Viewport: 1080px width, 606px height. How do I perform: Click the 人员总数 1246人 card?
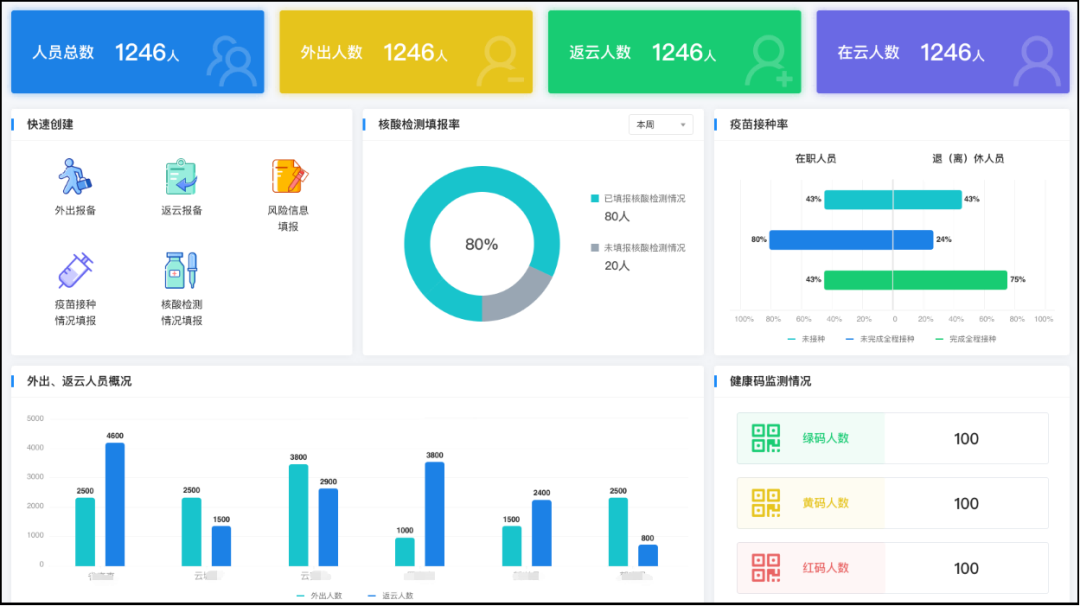coord(137,51)
